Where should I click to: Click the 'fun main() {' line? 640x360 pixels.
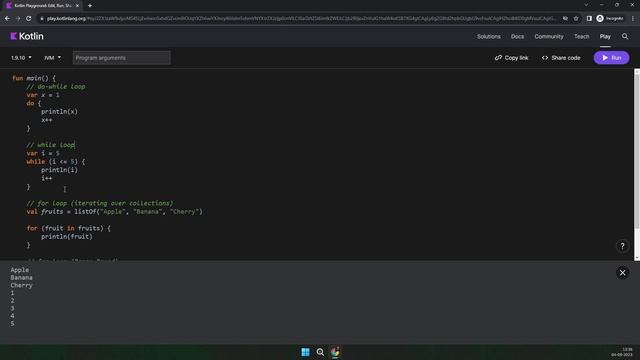34,78
